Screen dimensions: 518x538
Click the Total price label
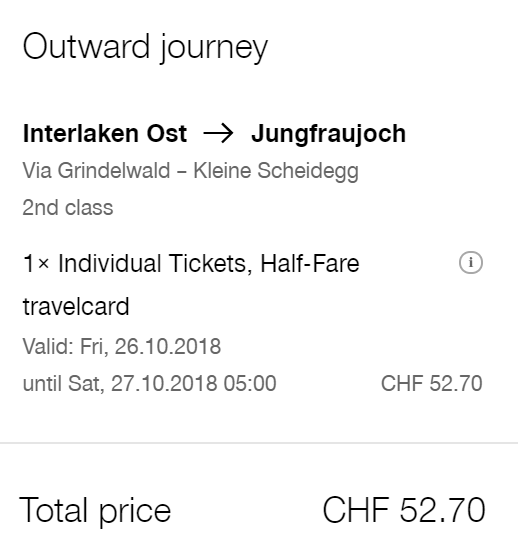[95, 511]
